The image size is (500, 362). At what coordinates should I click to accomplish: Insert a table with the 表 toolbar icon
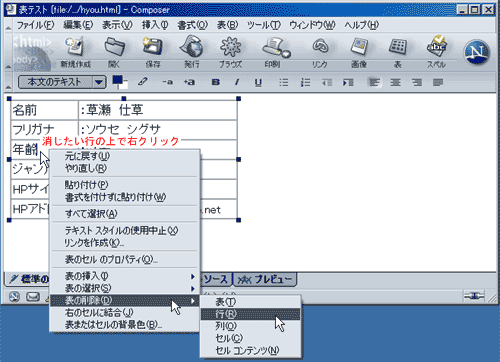coord(398,52)
